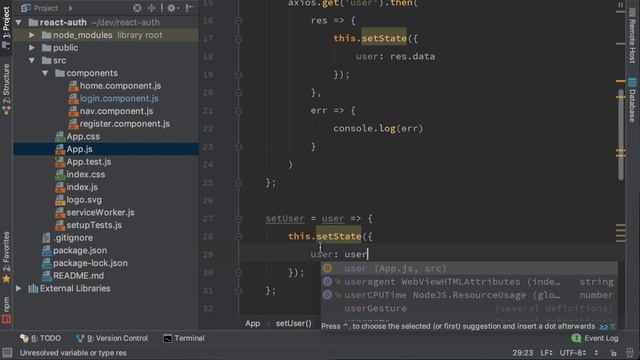This screenshot has height=360, width=640.
Task: Open the Terminal tool window
Action: (184, 338)
